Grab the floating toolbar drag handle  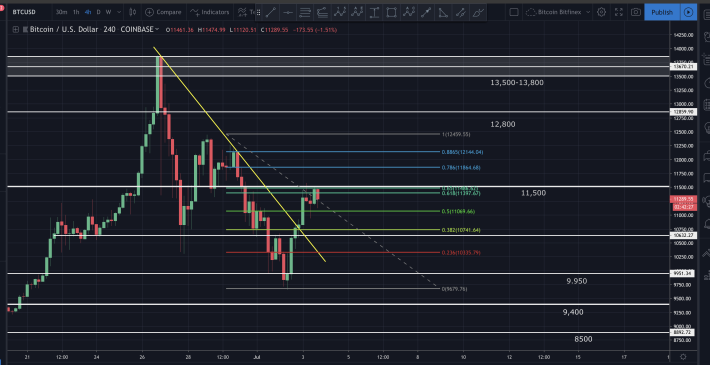coord(259,12)
